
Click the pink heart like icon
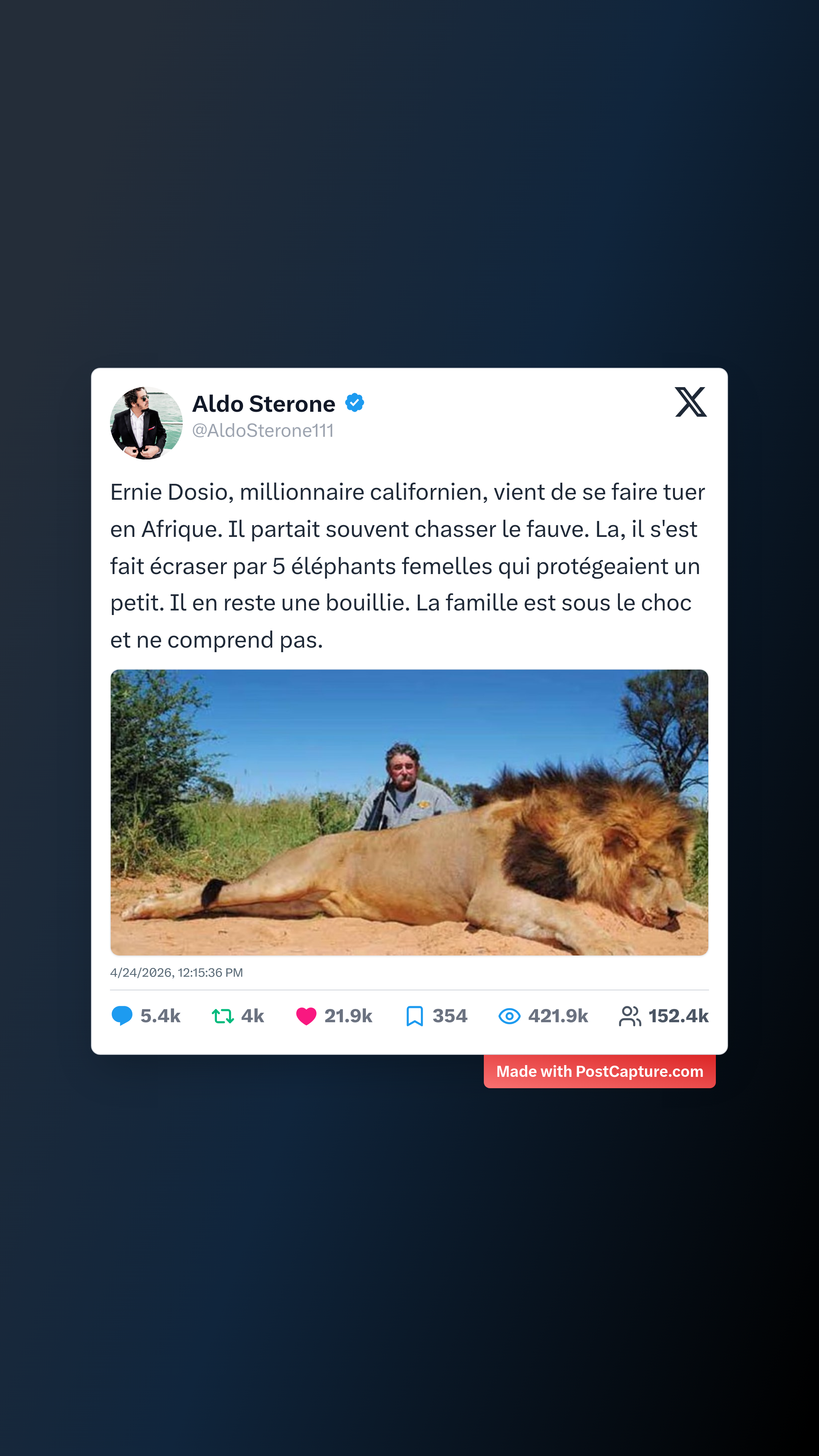coord(306,1016)
